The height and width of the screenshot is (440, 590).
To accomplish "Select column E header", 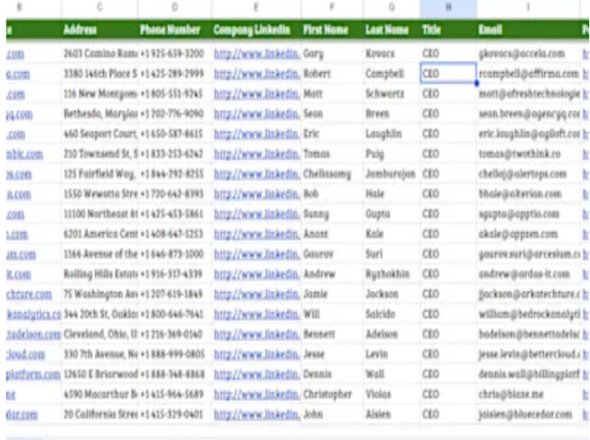I will point(256,8).
